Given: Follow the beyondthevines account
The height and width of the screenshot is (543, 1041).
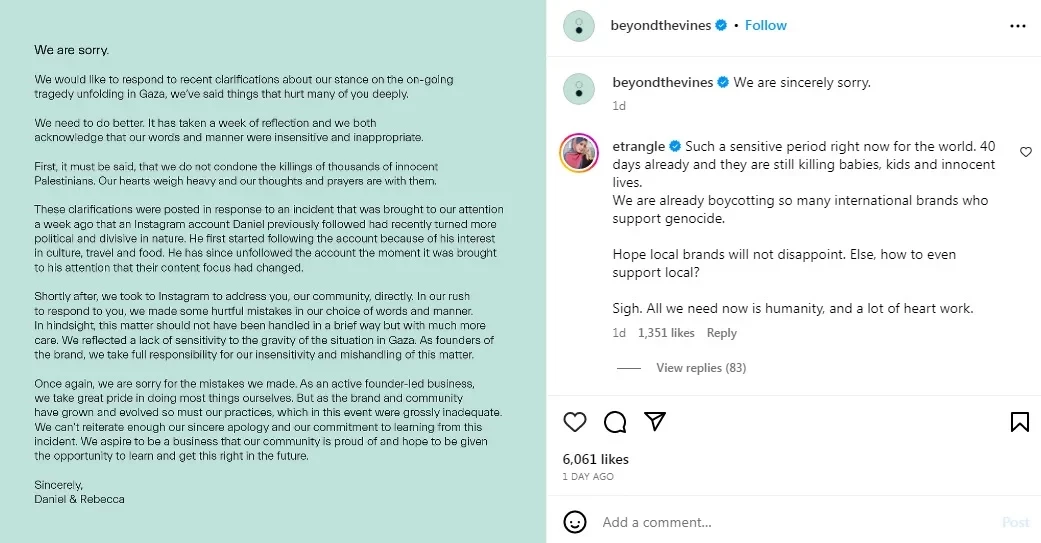Looking at the screenshot, I should click(x=765, y=25).
